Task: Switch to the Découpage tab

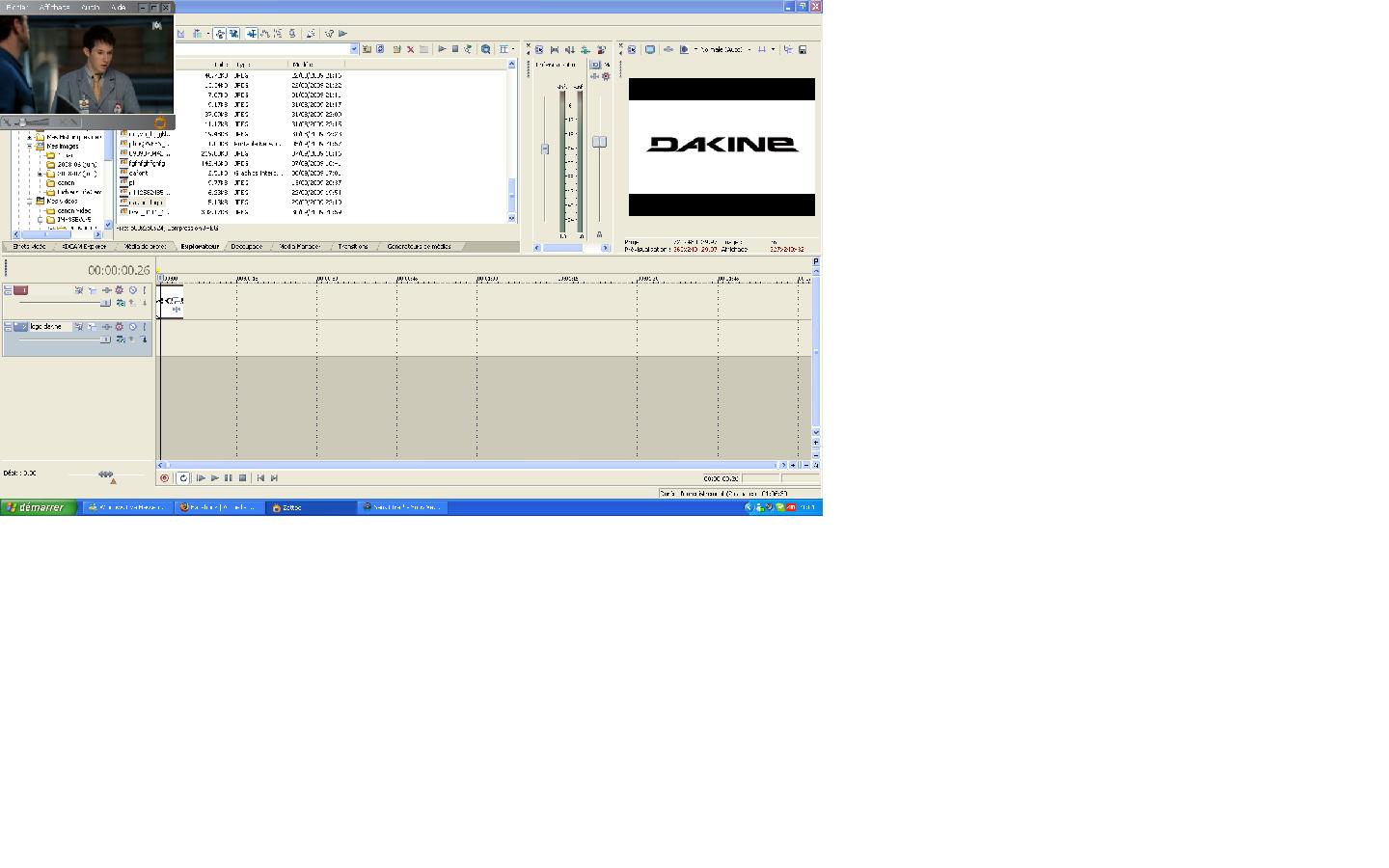Action: point(247,247)
